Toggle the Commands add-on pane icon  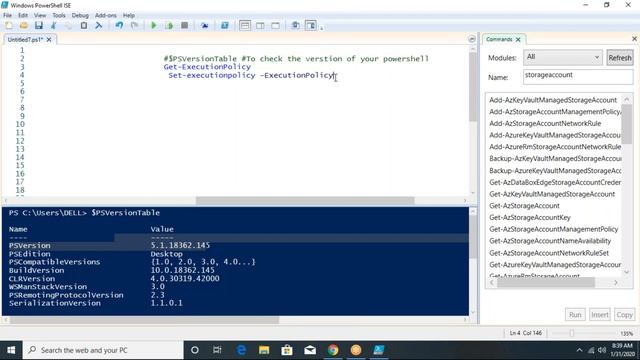tap(311, 26)
